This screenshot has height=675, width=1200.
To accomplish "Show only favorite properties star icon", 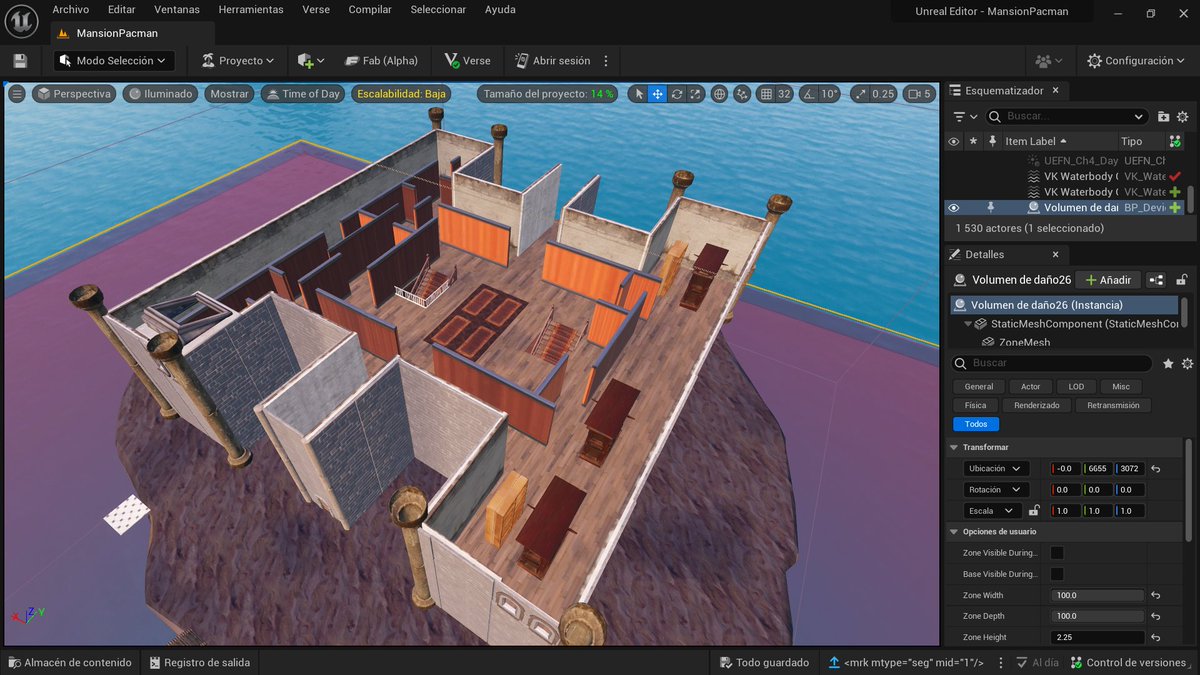I will [1168, 364].
